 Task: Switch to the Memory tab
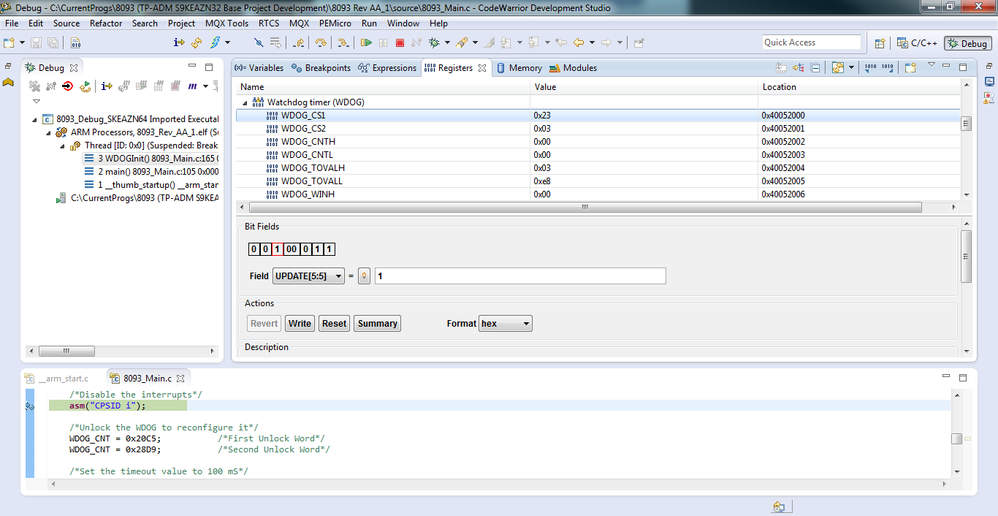[x=519, y=67]
